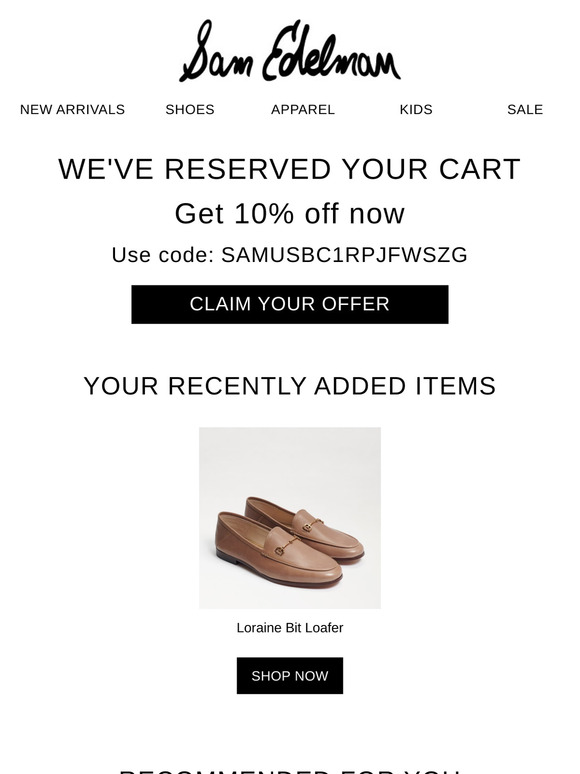Claim the offer with the black button
Viewport: 580px width, 774px height.
pyautogui.click(x=290, y=305)
